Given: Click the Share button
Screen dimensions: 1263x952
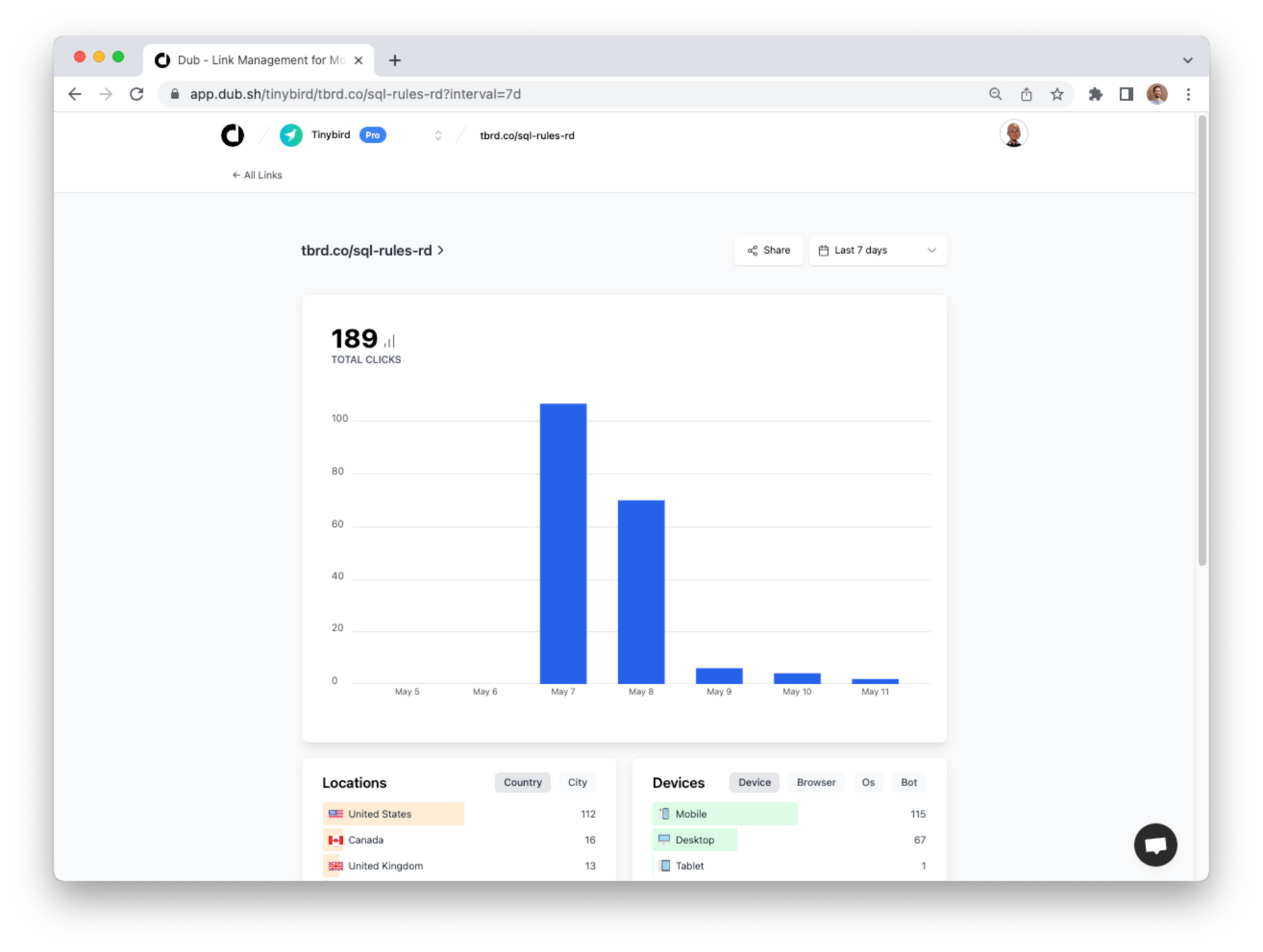Looking at the screenshot, I should point(768,251).
